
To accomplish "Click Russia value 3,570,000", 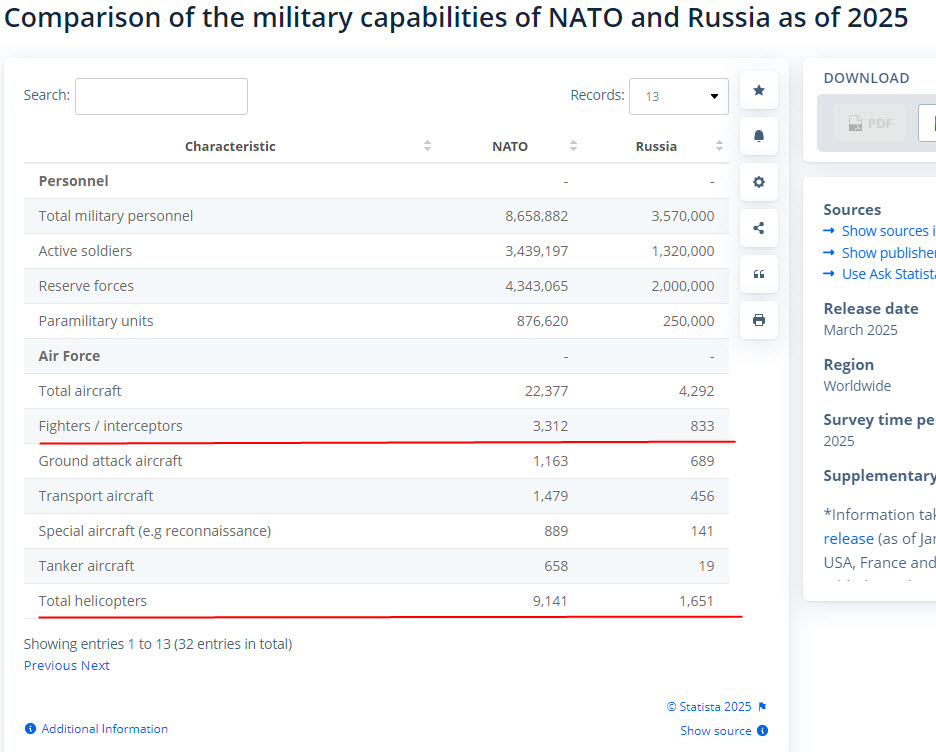I will tap(682, 216).
